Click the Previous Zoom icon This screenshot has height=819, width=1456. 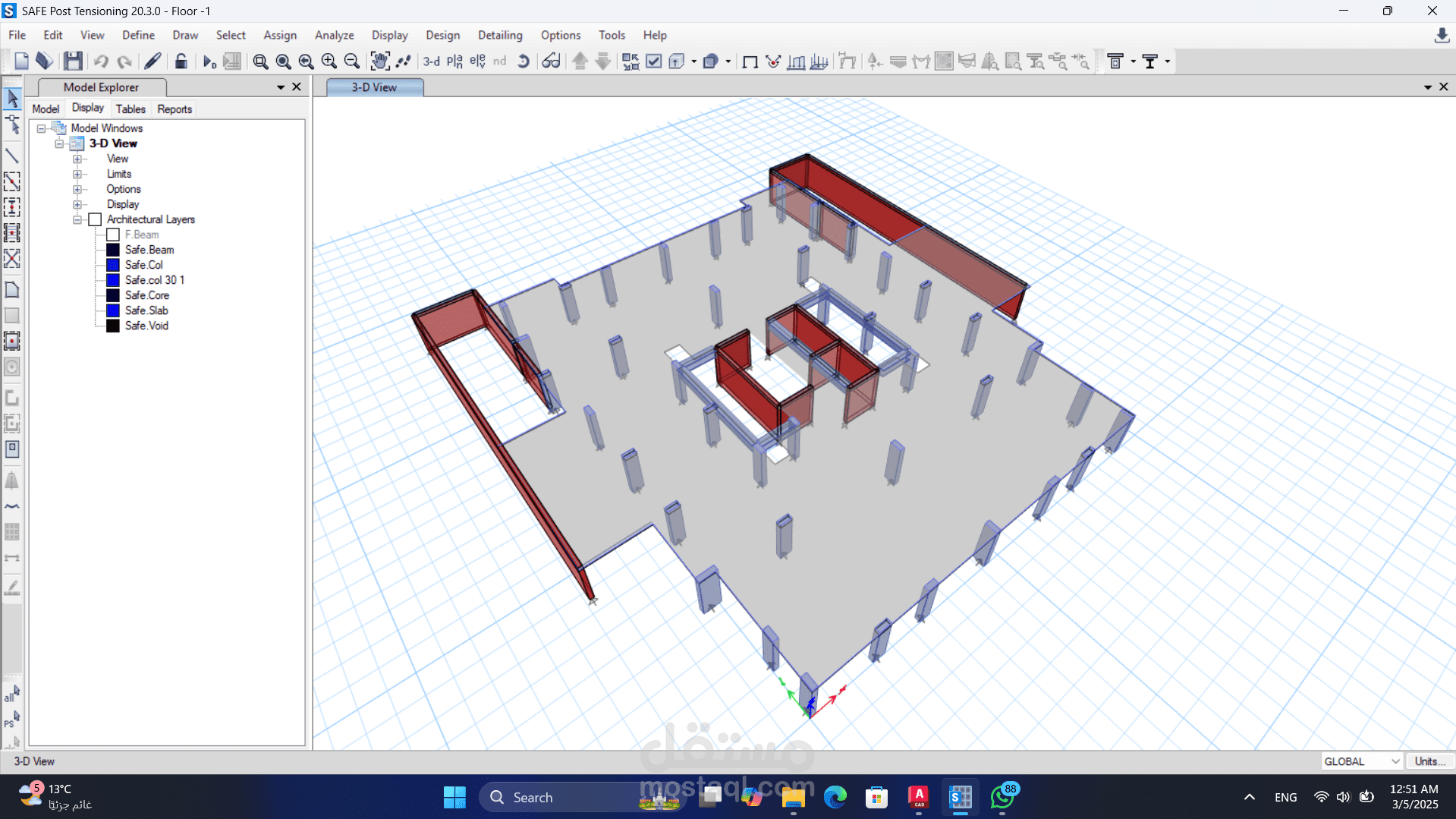306,61
